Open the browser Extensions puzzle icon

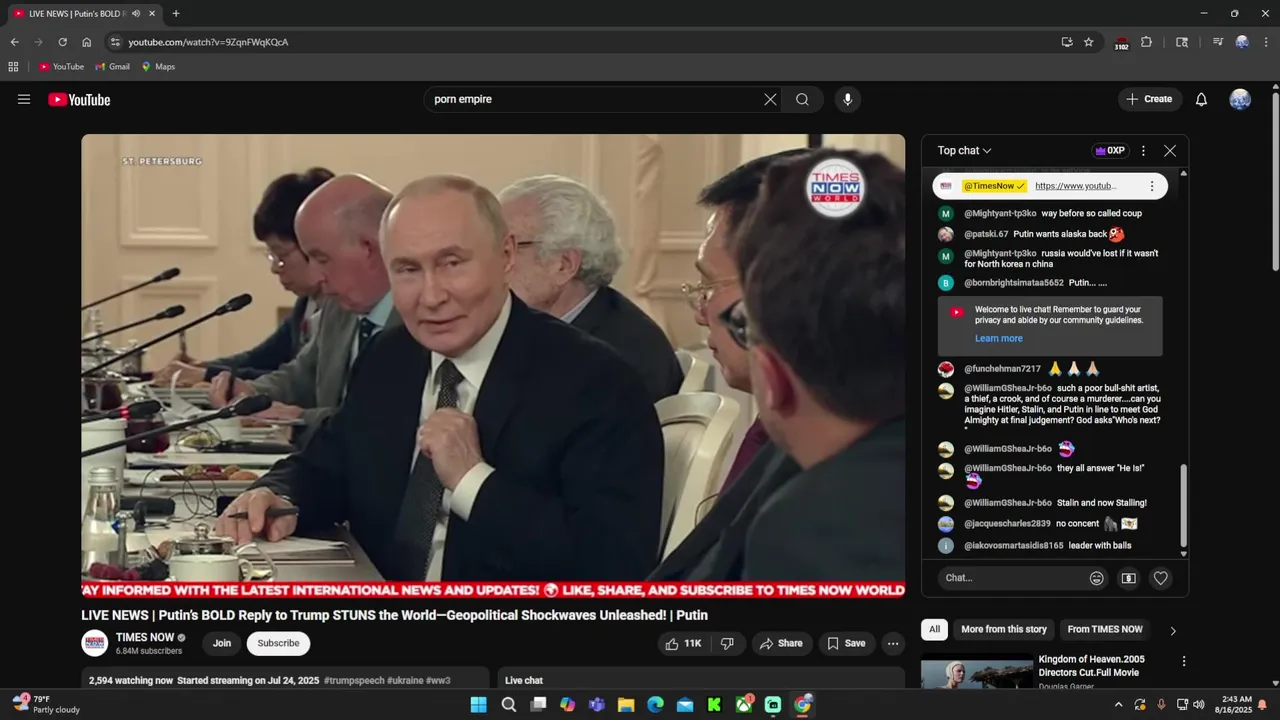point(1146,42)
